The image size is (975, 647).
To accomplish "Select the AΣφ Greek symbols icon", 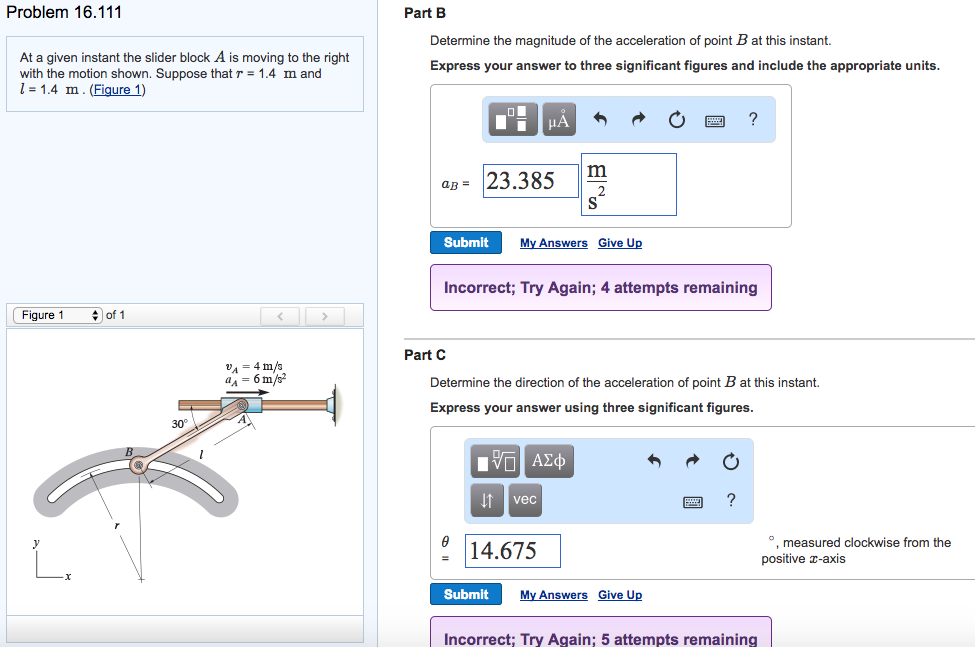I will (x=548, y=461).
